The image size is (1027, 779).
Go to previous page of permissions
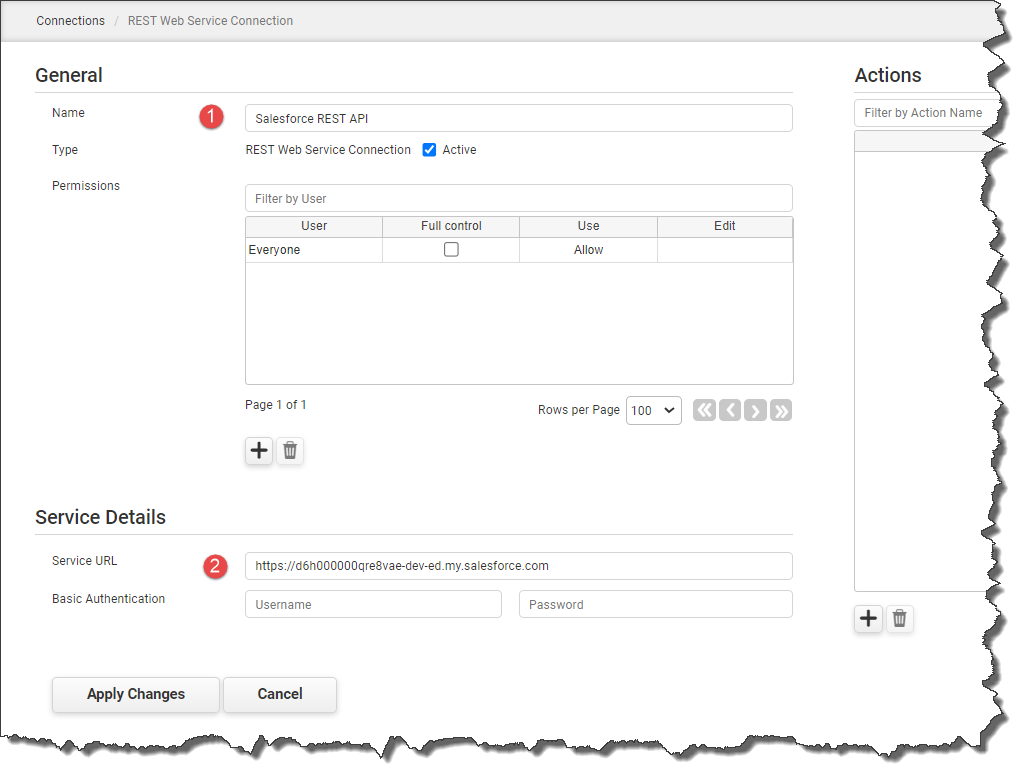tap(730, 411)
